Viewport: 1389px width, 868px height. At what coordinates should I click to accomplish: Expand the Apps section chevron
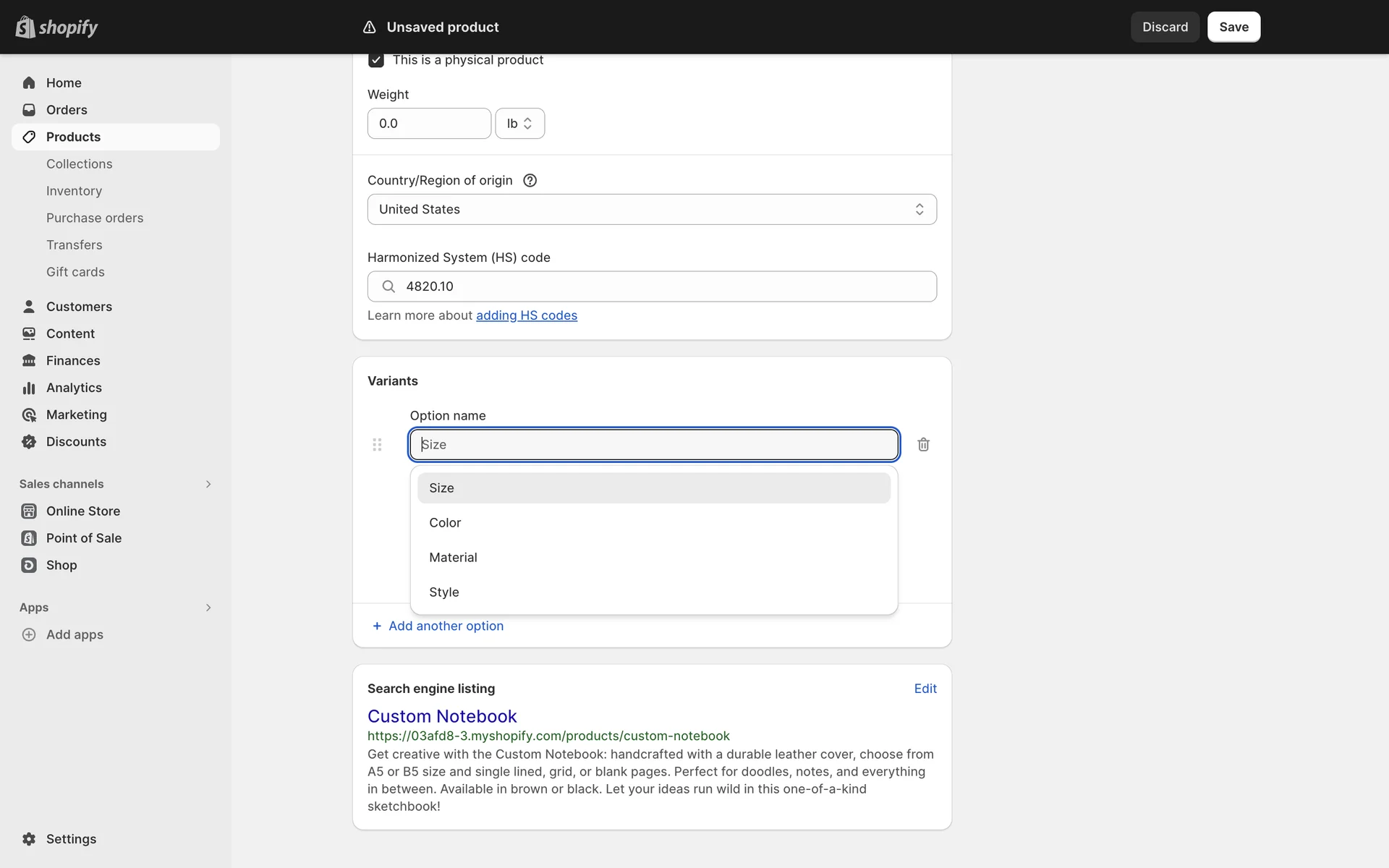tap(208, 608)
